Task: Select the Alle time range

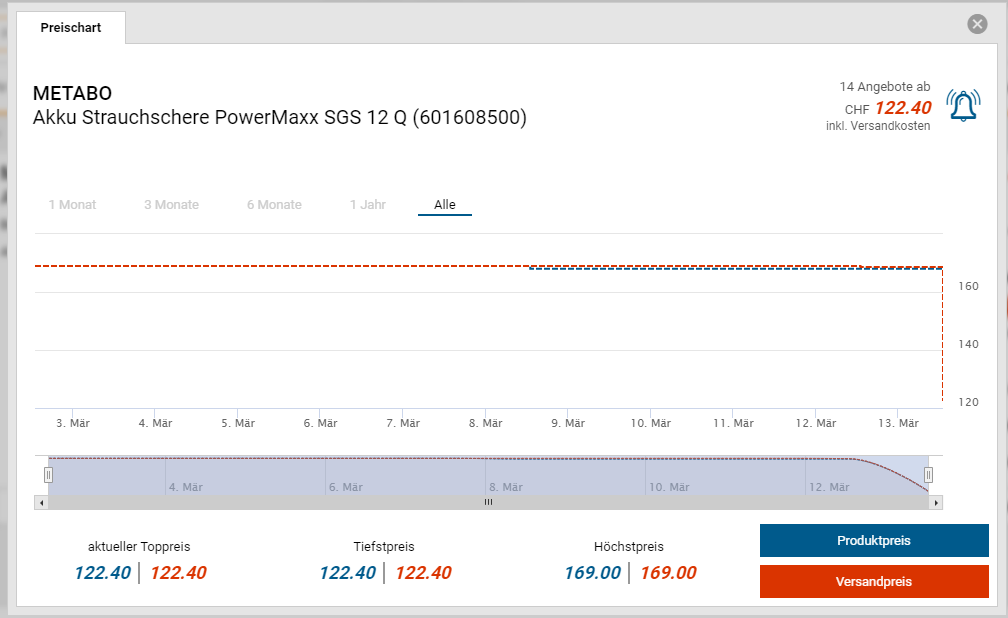Action: coord(444,205)
